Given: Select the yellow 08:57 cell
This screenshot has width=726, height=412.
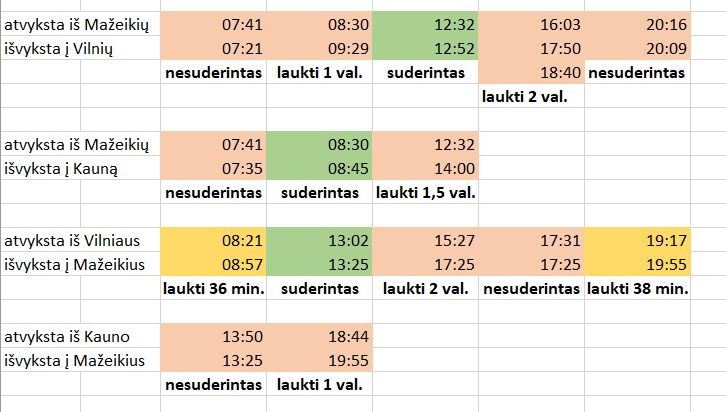Looking at the screenshot, I should click(x=213, y=265).
